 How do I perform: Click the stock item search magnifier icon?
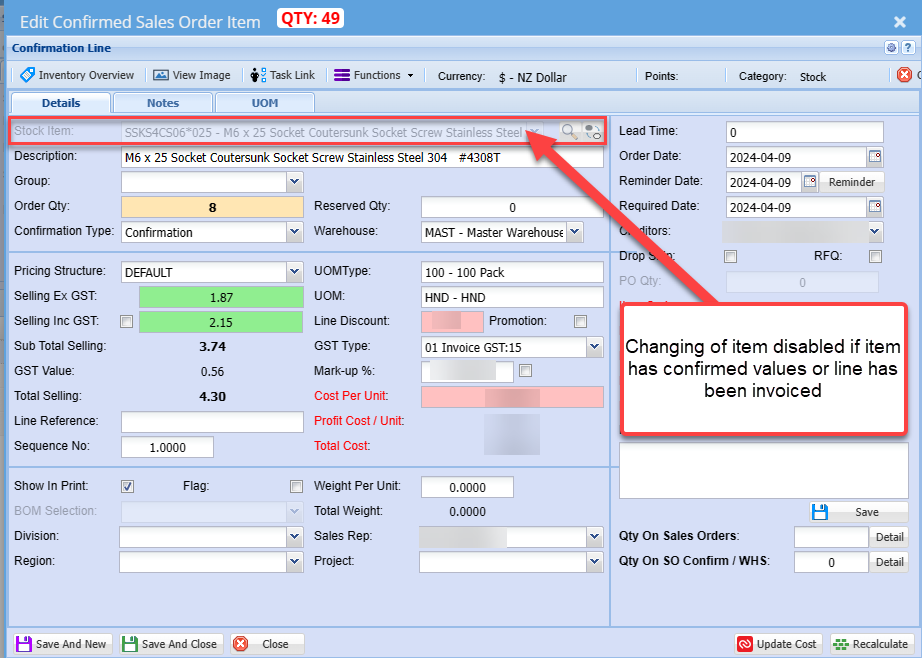pos(568,131)
